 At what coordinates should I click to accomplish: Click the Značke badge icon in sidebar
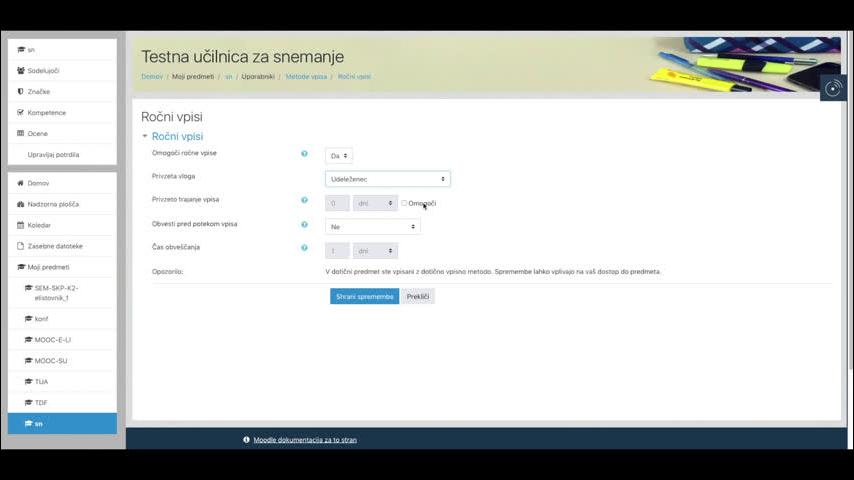[21, 92]
